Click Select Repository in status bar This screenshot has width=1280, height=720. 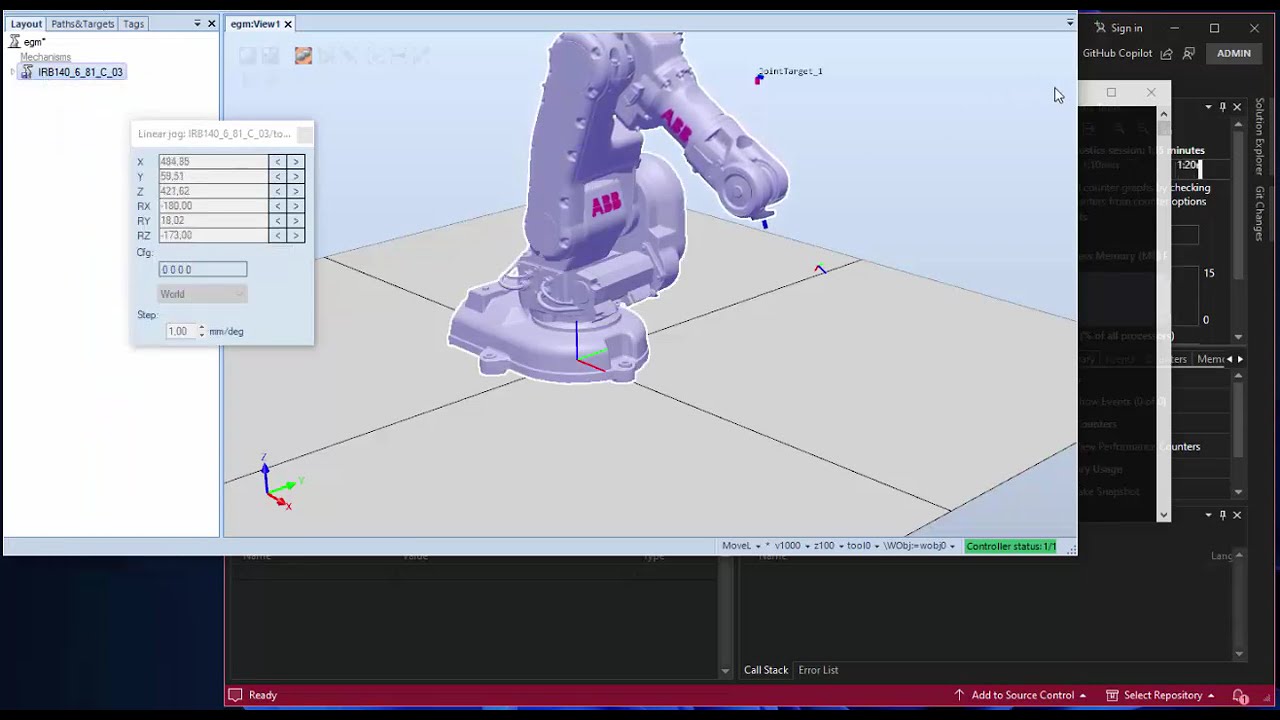pos(1160,695)
